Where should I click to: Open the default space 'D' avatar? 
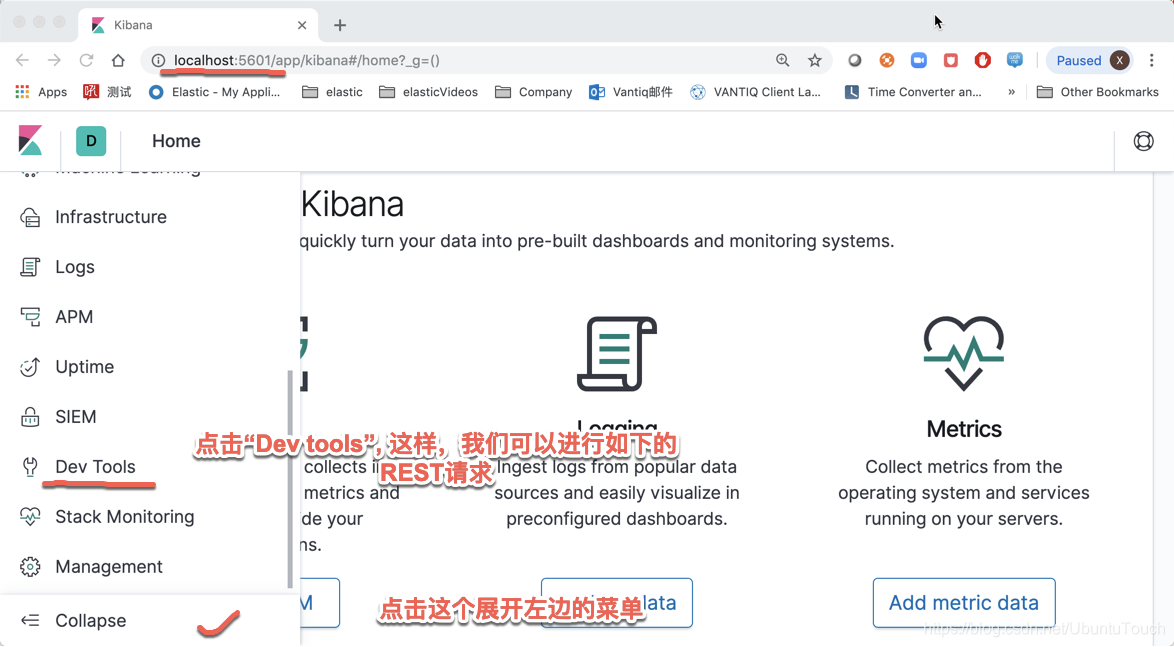pos(91,141)
